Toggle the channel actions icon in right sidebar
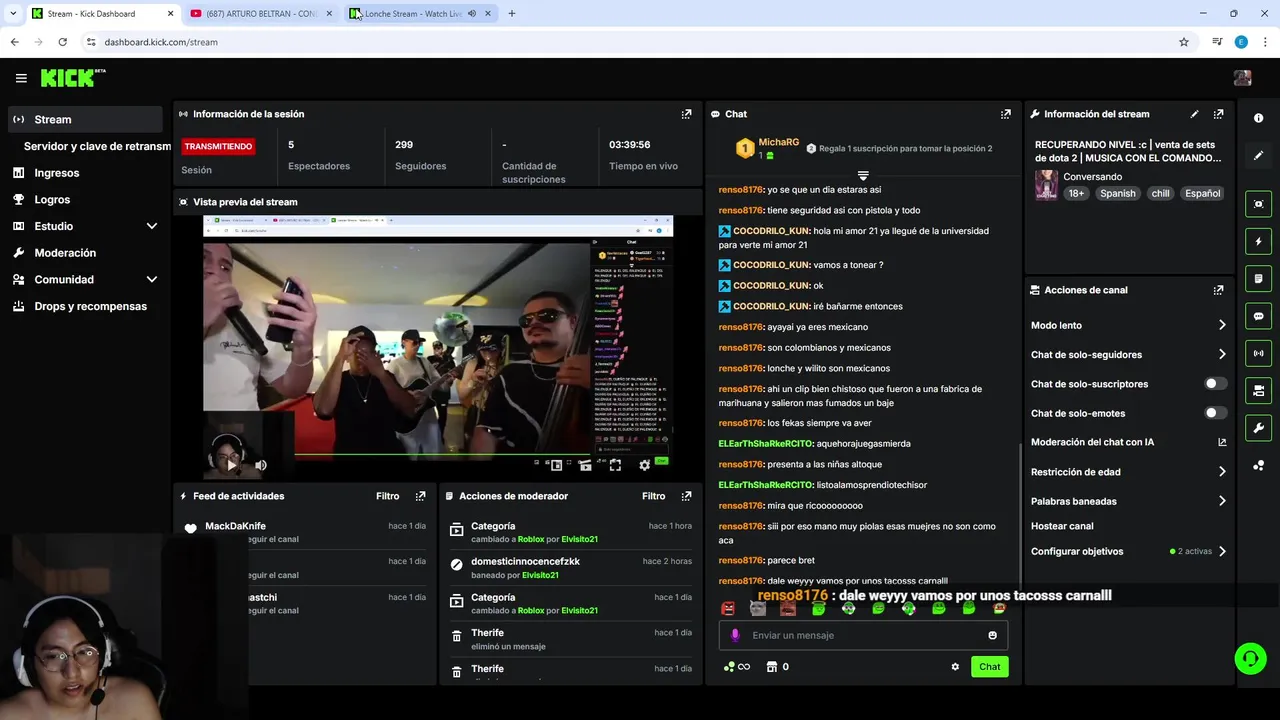Image resolution: width=1280 pixels, height=720 pixels. [1258, 390]
